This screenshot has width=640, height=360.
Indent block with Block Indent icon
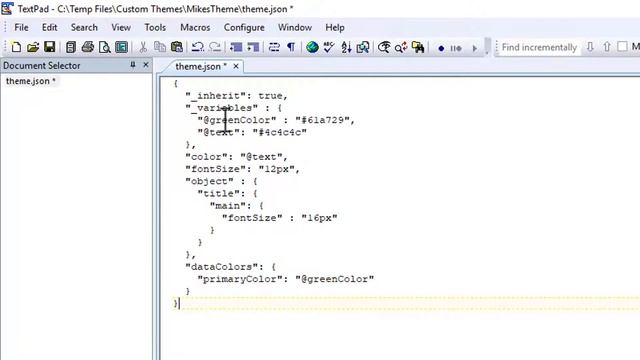tap(236, 47)
